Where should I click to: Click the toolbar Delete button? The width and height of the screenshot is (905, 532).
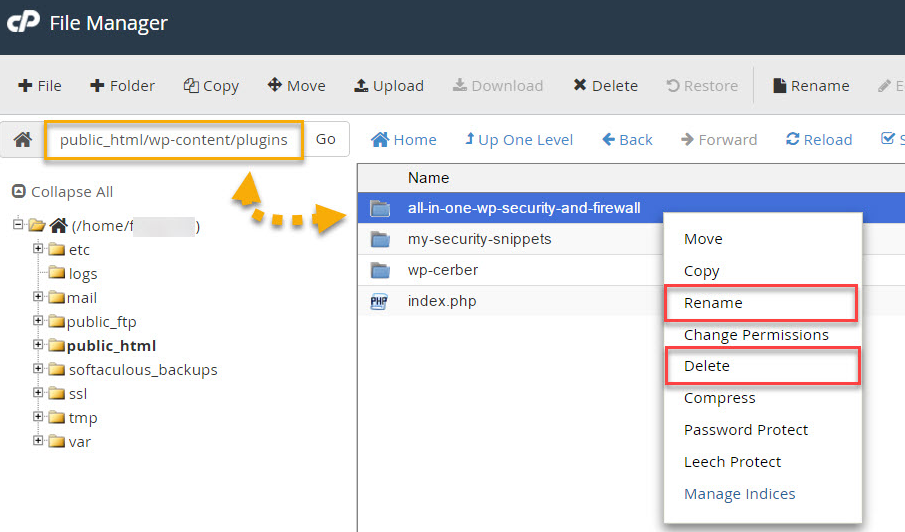tap(605, 86)
